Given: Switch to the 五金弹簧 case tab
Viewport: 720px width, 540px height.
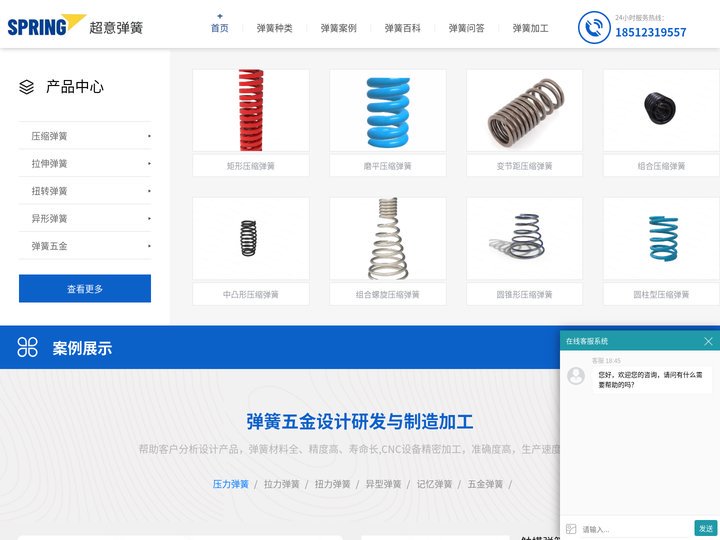Looking at the screenshot, I should pos(485,484).
